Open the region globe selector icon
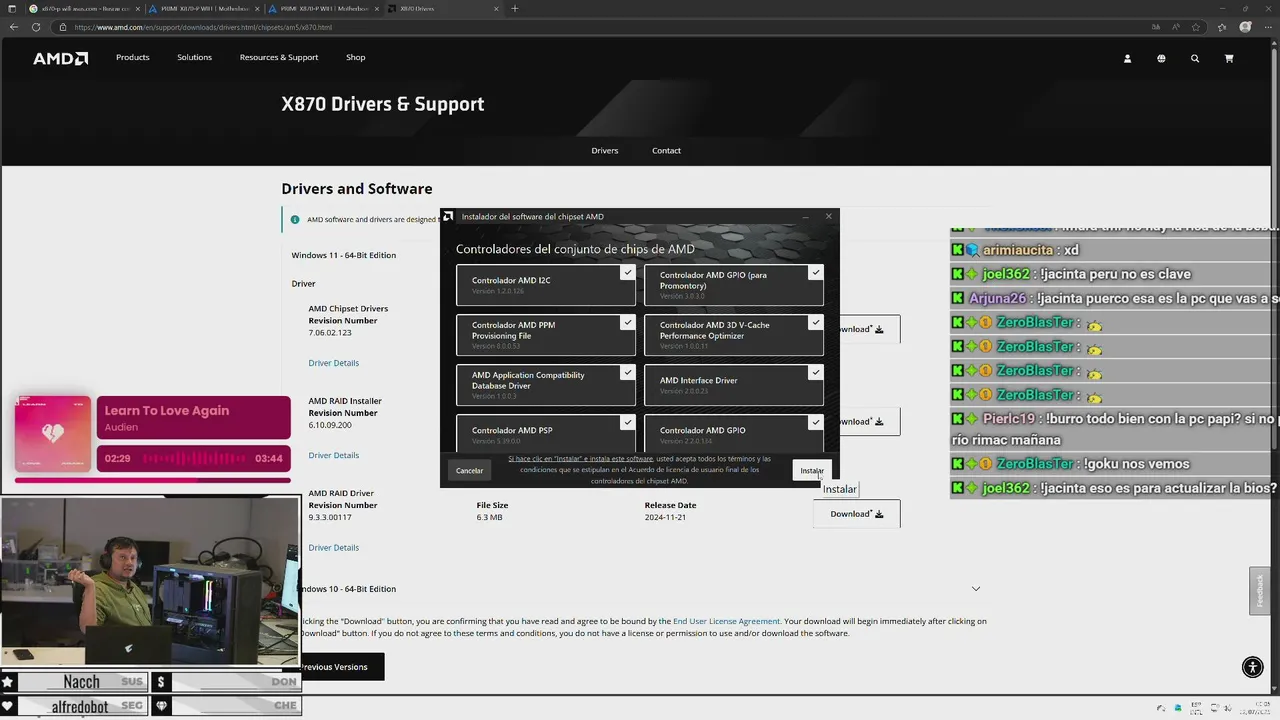This screenshot has width=1280, height=720. tap(1161, 58)
